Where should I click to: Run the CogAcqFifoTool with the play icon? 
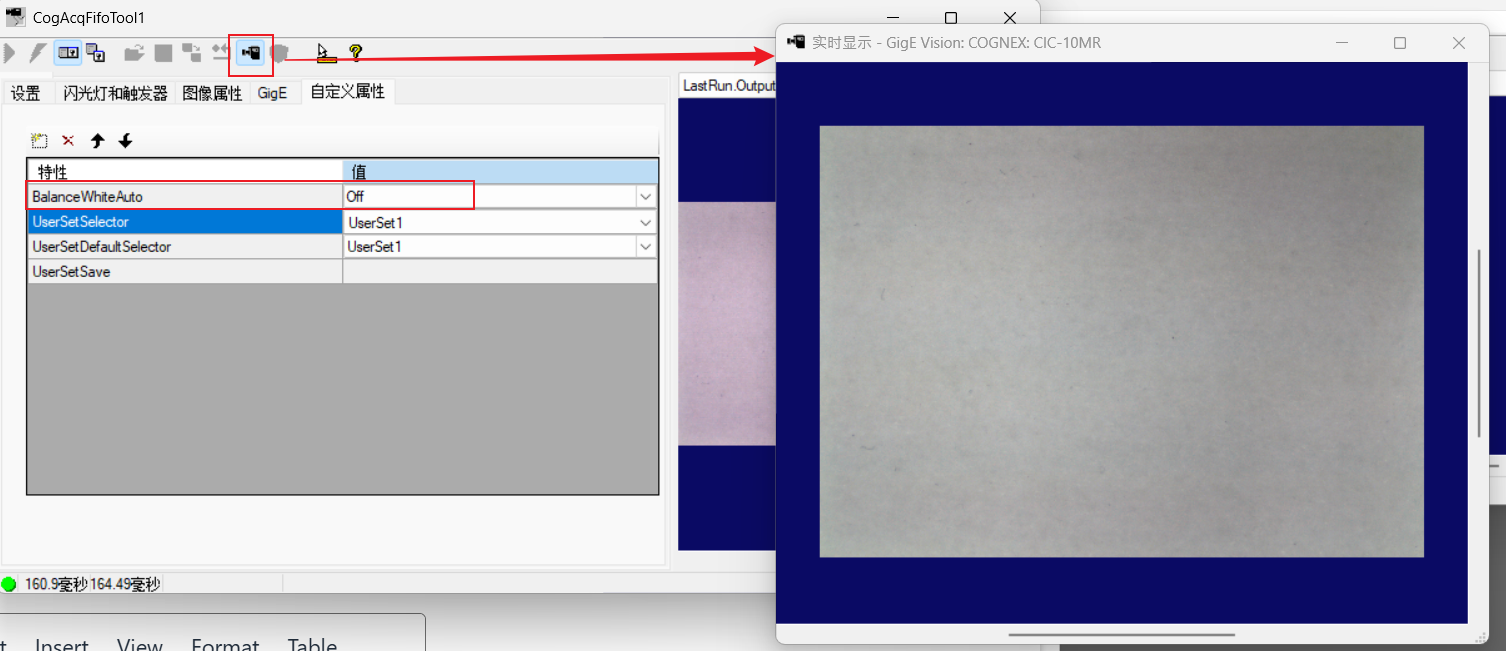(9, 53)
